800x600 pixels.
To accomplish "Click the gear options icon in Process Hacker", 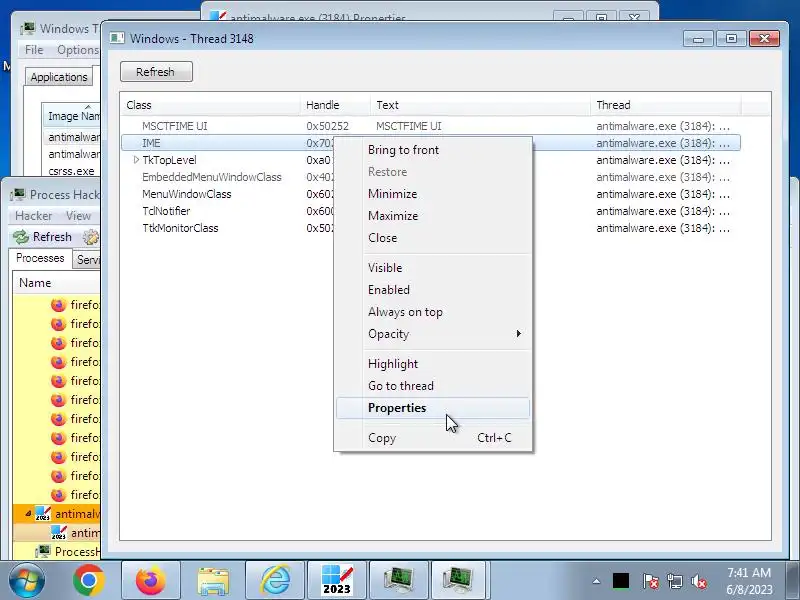I will click(x=91, y=237).
